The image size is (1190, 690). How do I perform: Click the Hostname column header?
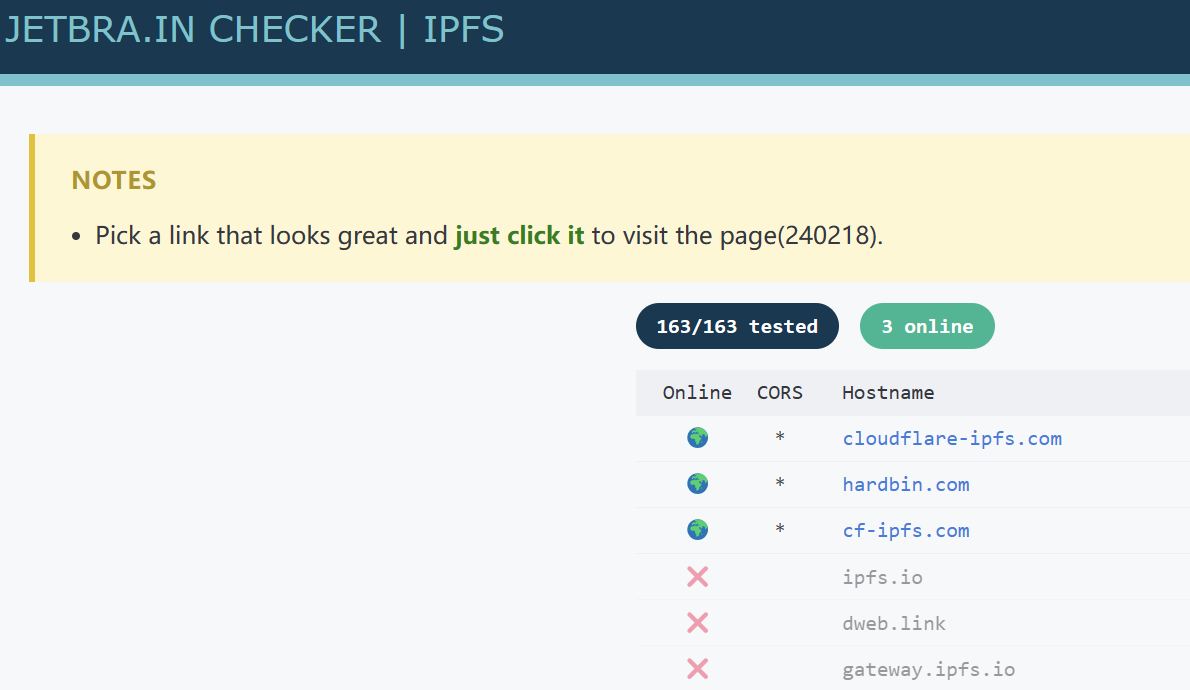pyautogui.click(x=888, y=392)
